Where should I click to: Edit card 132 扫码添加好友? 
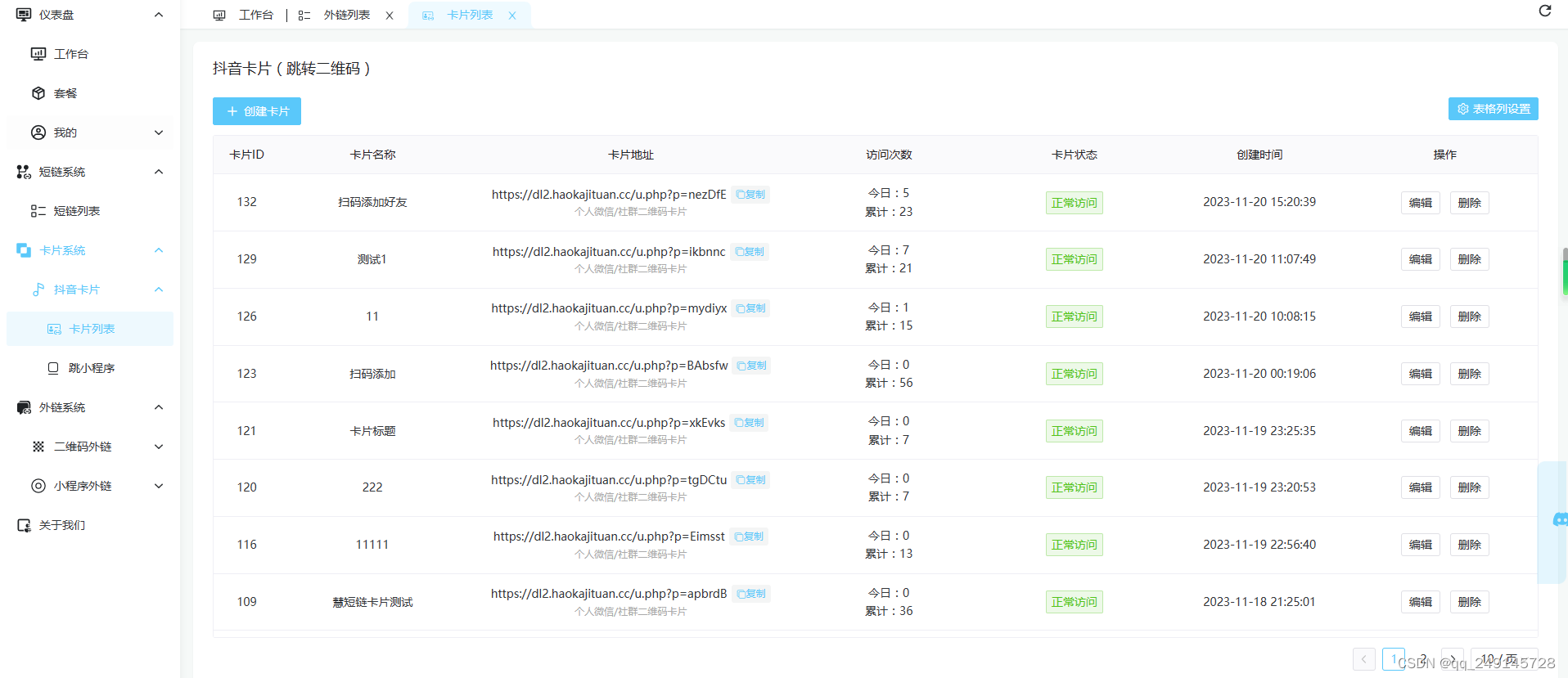pyautogui.click(x=1421, y=203)
